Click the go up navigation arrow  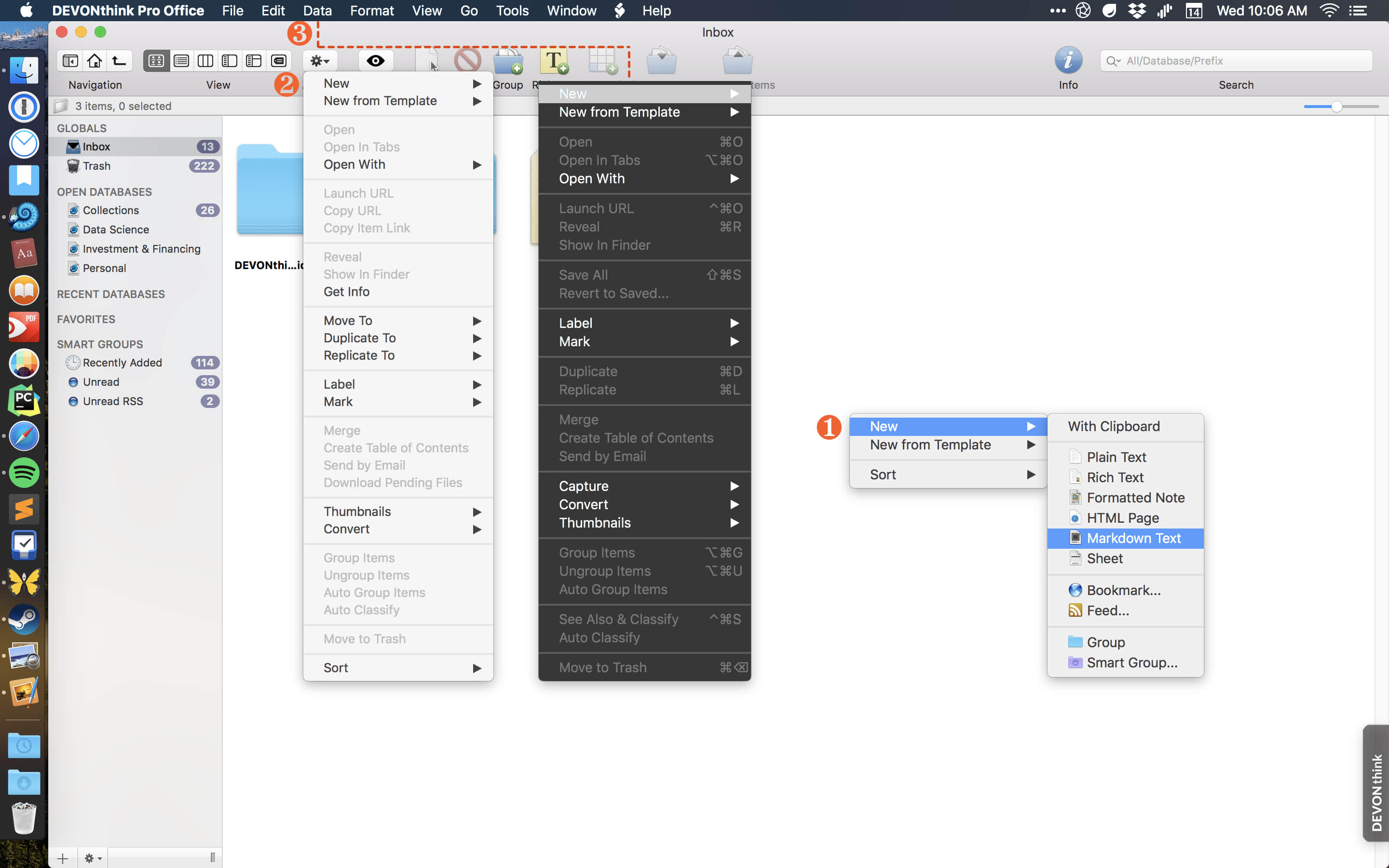pos(119,60)
